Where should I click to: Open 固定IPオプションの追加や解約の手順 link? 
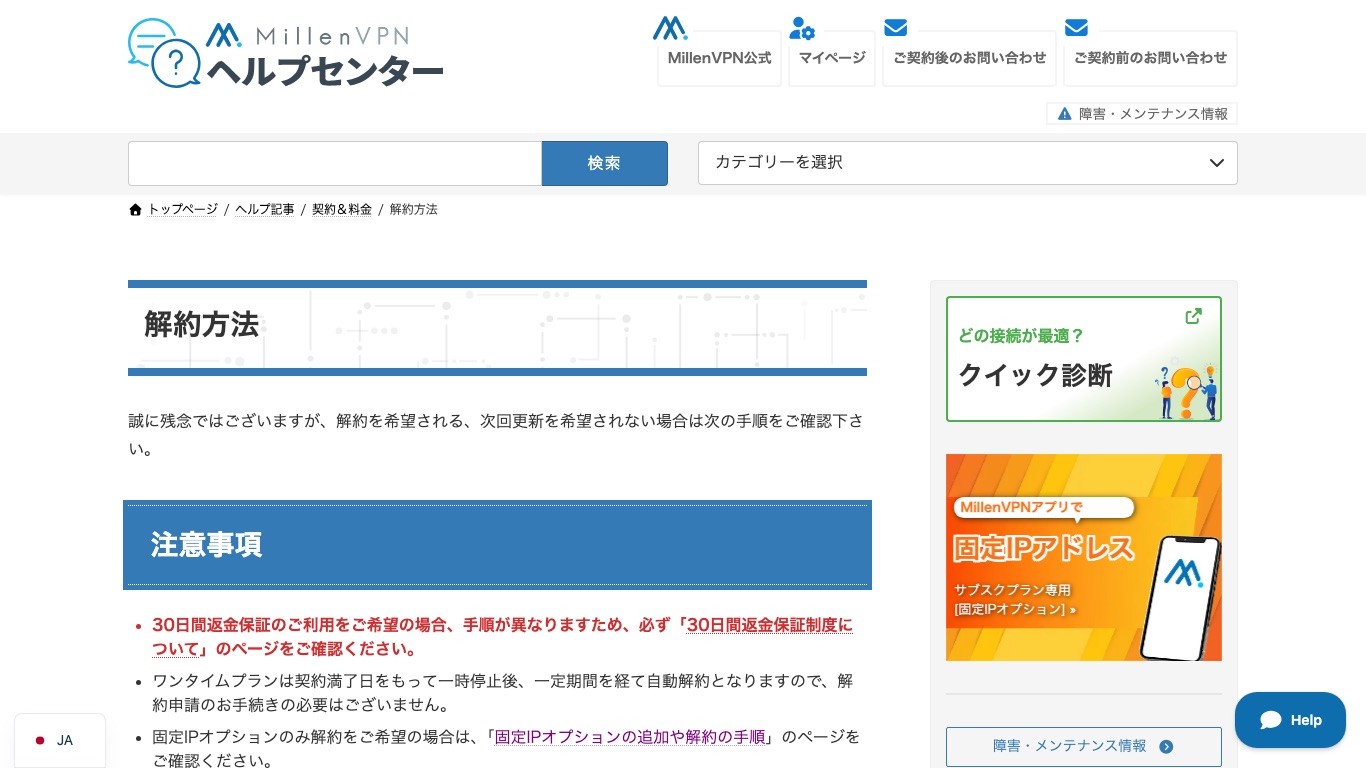[x=630, y=737]
